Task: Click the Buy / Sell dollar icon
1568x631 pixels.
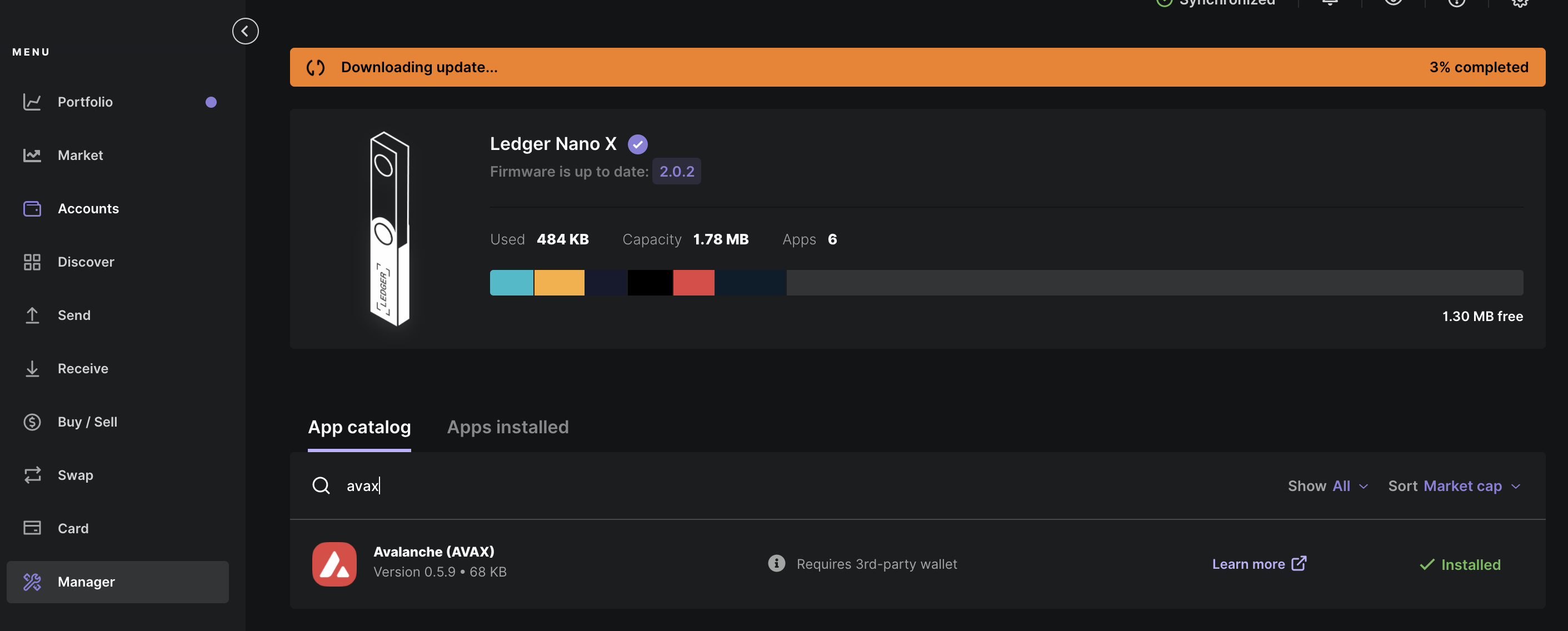Action: tap(32, 422)
